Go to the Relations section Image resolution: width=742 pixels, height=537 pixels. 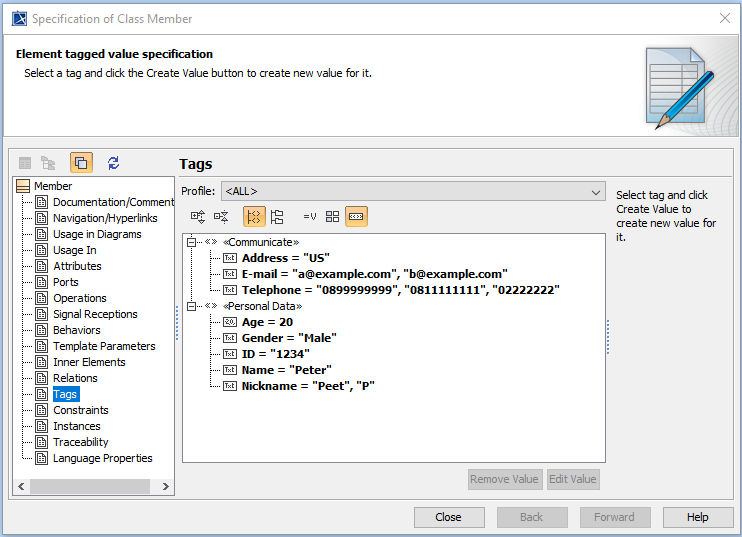(x=75, y=378)
